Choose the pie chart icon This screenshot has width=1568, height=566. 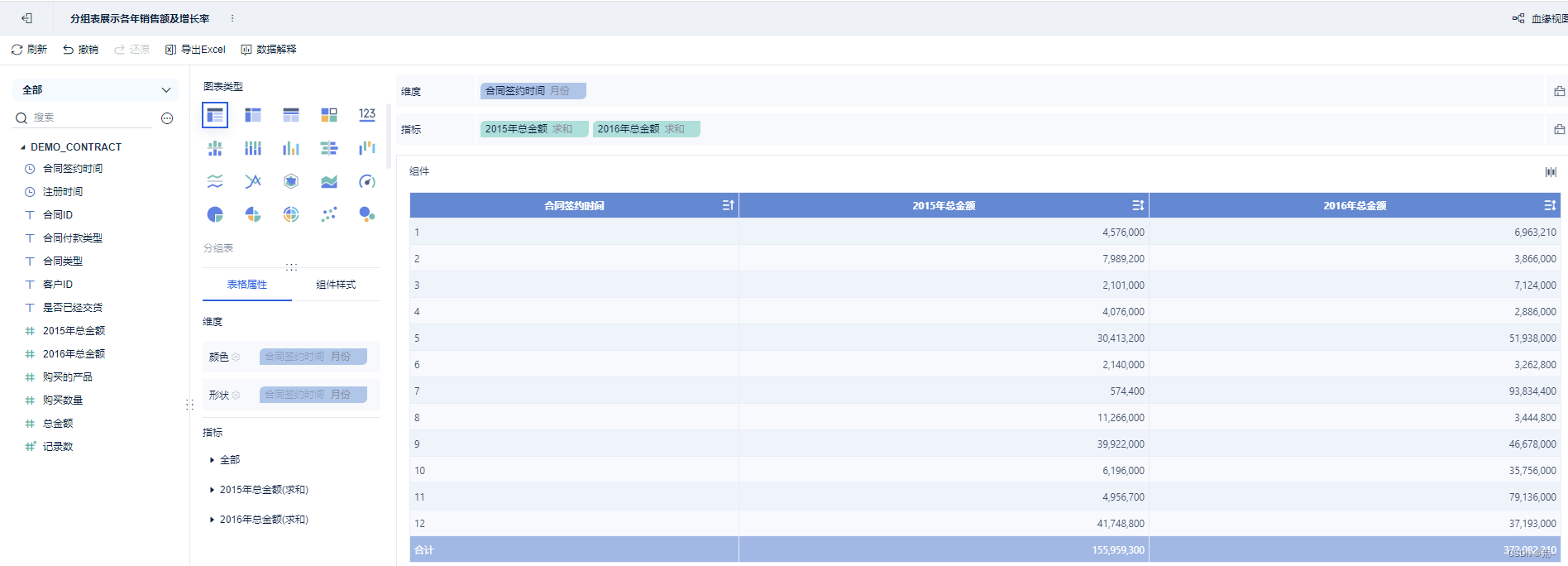click(x=215, y=214)
